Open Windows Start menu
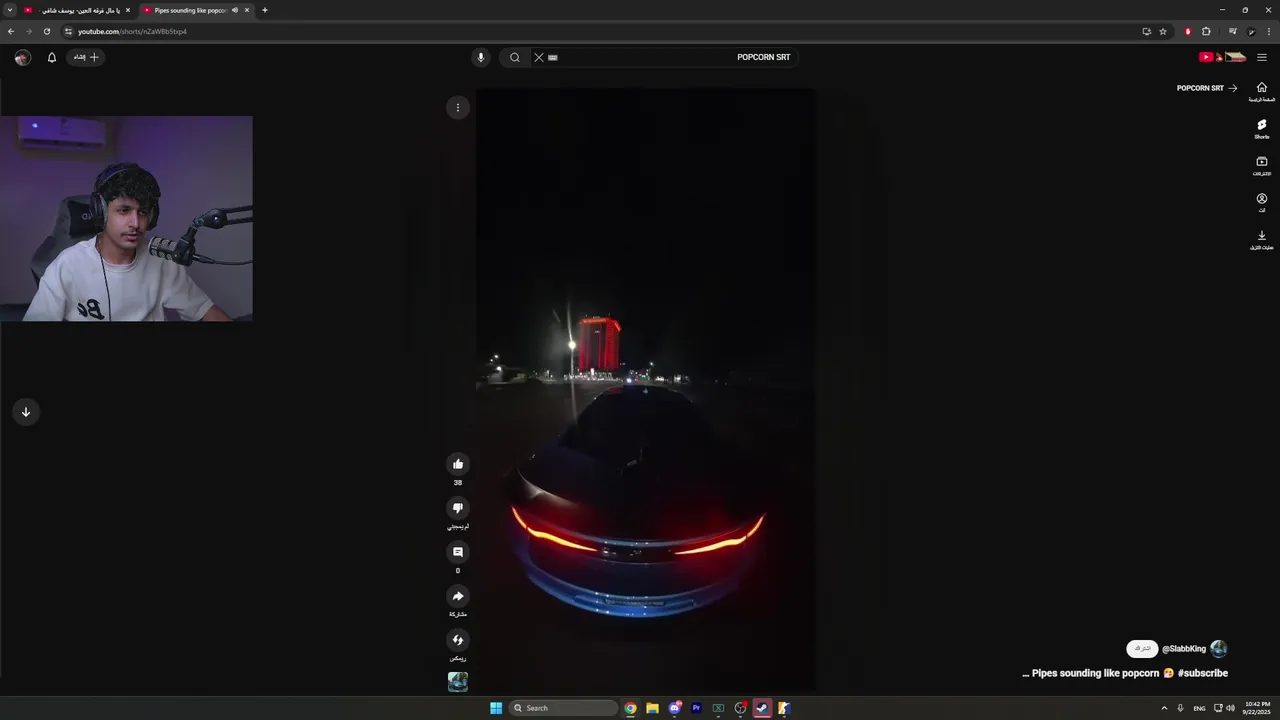 point(496,708)
